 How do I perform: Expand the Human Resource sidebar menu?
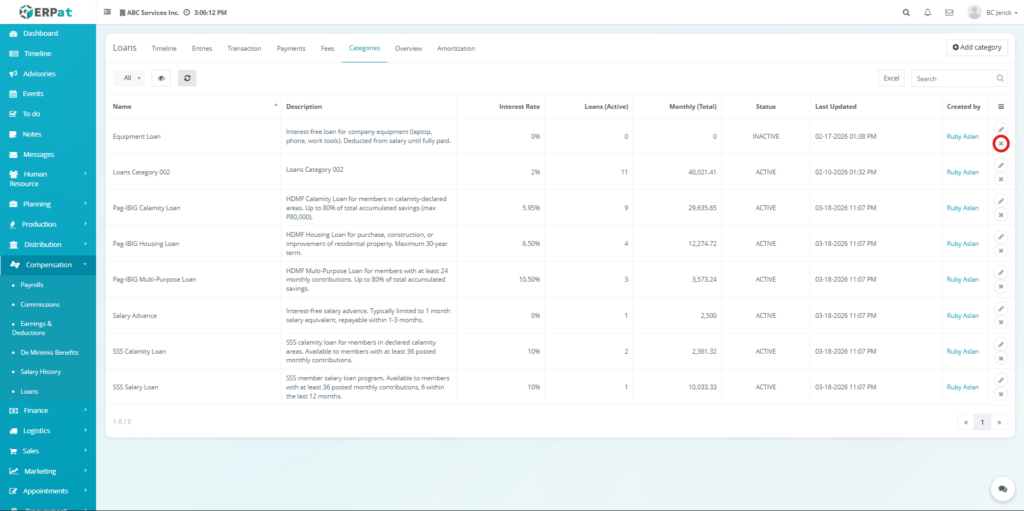click(48, 179)
